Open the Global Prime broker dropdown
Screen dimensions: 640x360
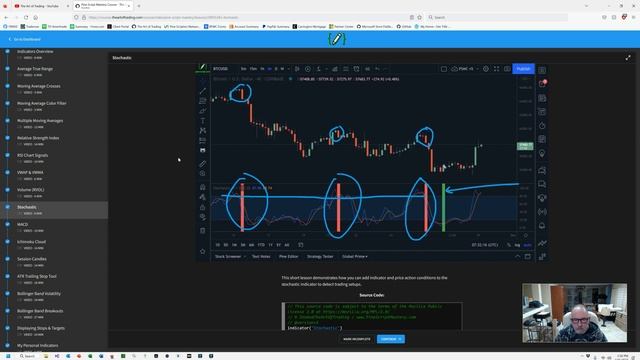pyautogui.click(x=355, y=256)
